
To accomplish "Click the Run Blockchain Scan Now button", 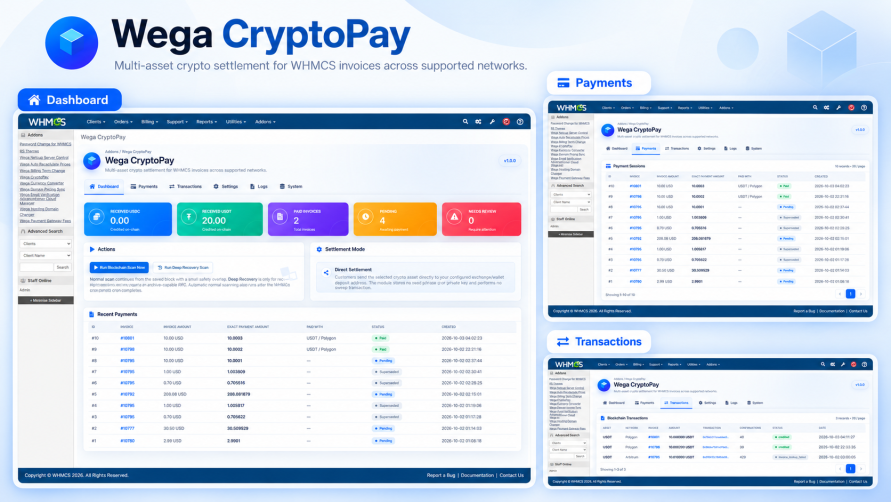I will click(119, 267).
